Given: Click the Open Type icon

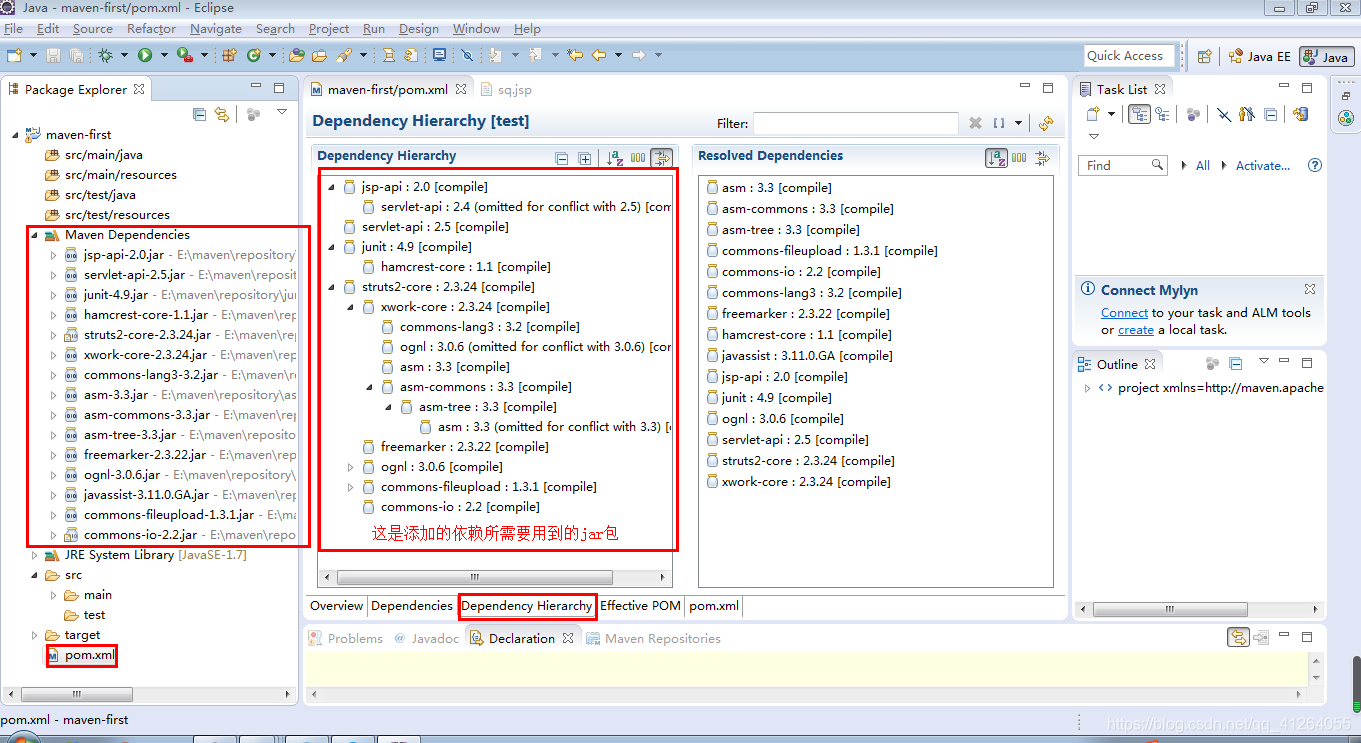Looking at the screenshot, I should pyautogui.click(x=297, y=55).
